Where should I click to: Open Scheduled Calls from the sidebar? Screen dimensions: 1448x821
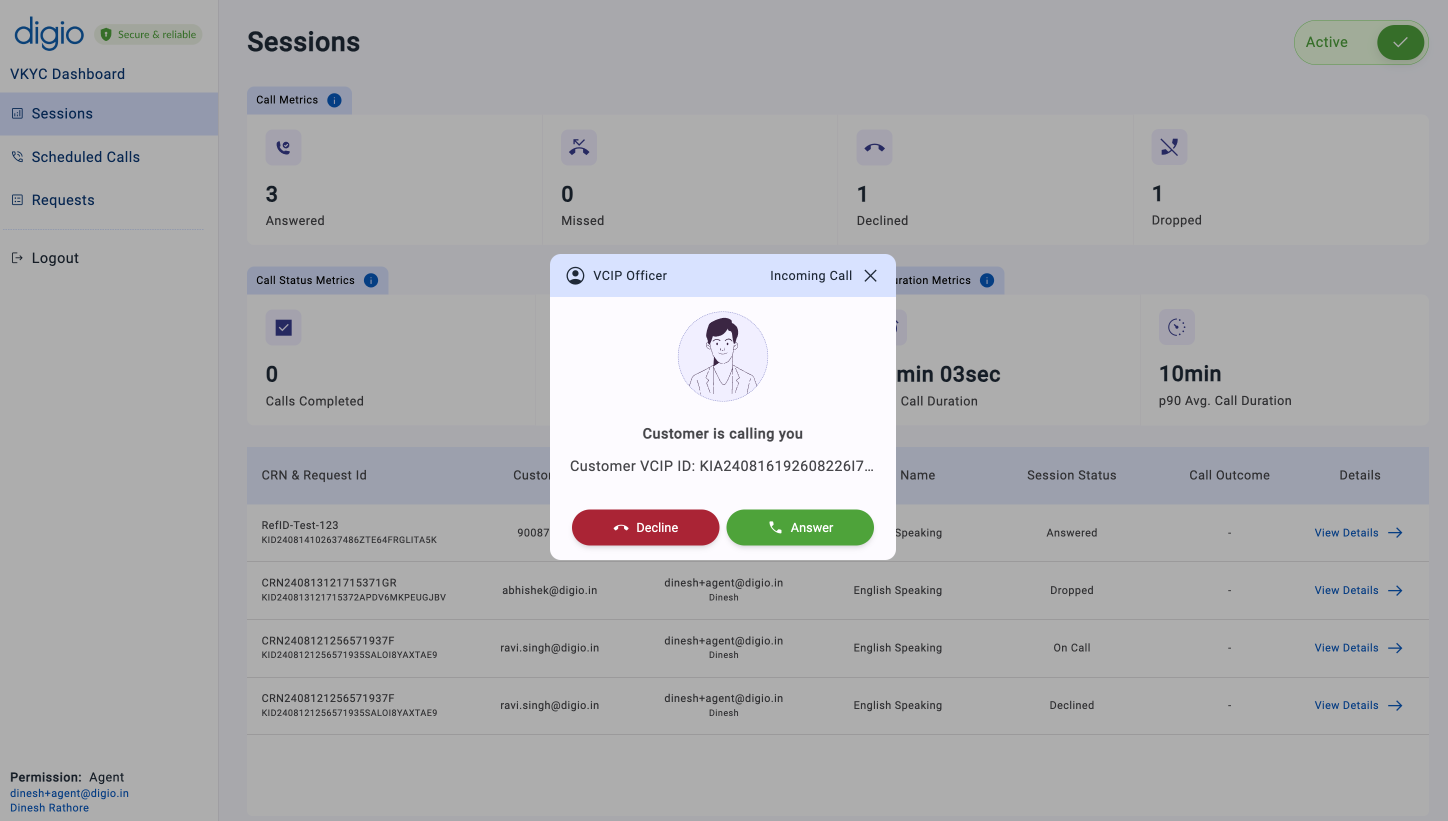point(87,157)
